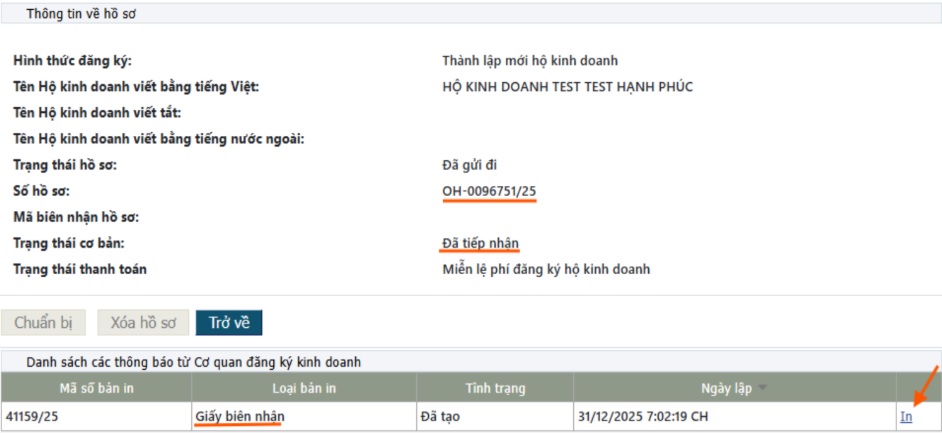Click the 'Trở về' button

pos(229,322)
